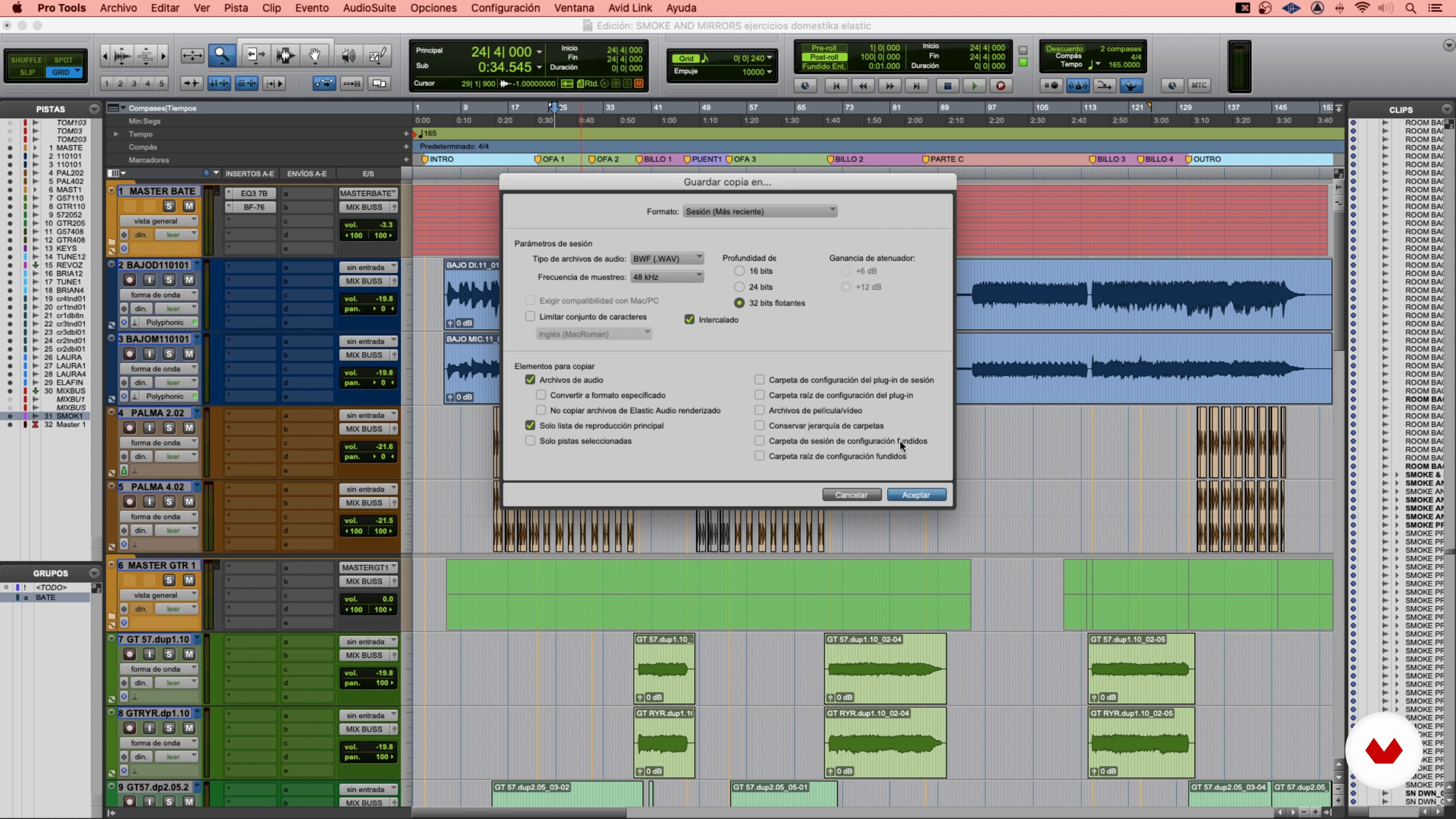Mute the MASTER GTR 1 track

click(189, 580)
